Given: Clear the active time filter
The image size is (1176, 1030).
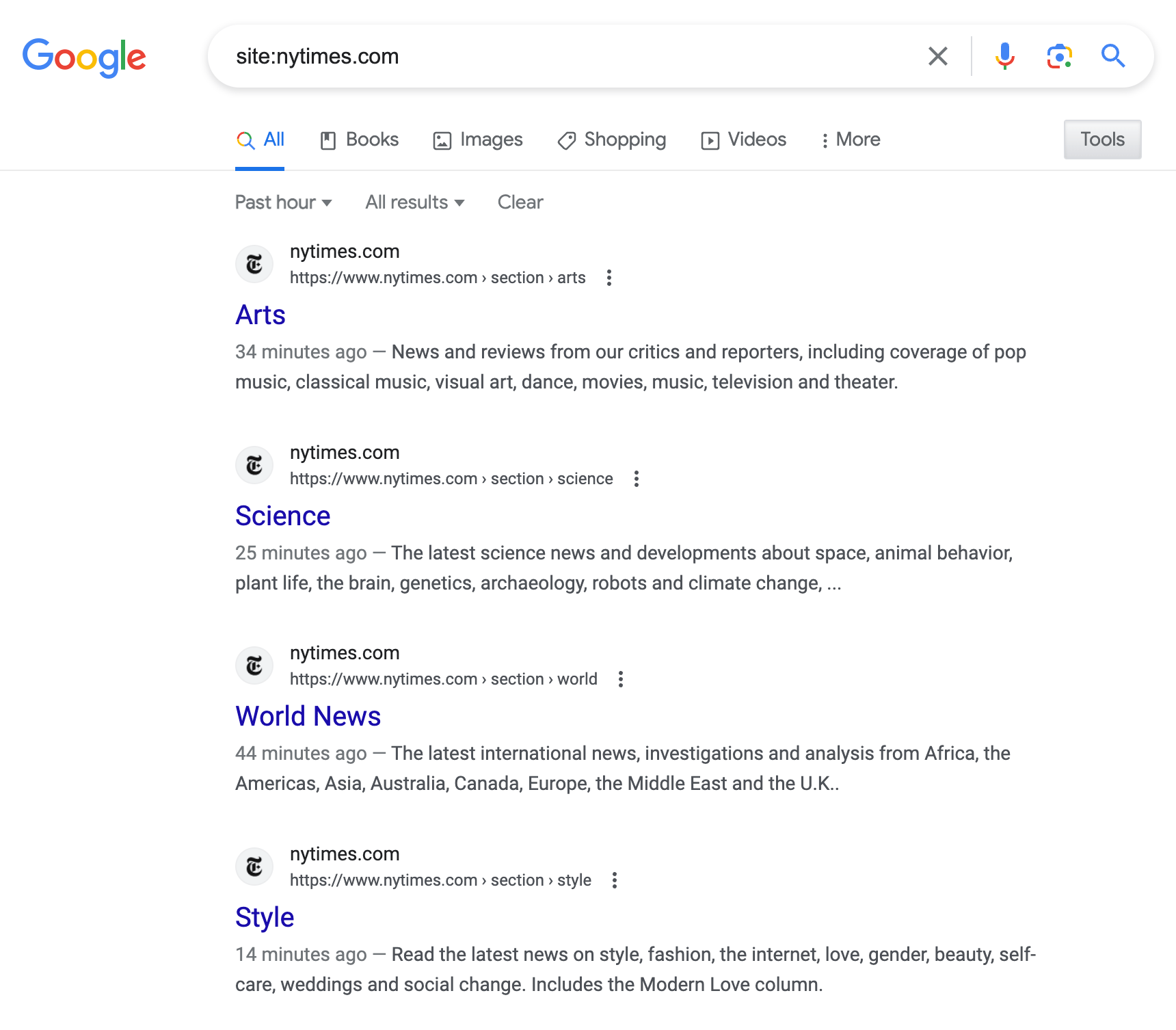Looking at the screenshot, I should pos(520,202).
